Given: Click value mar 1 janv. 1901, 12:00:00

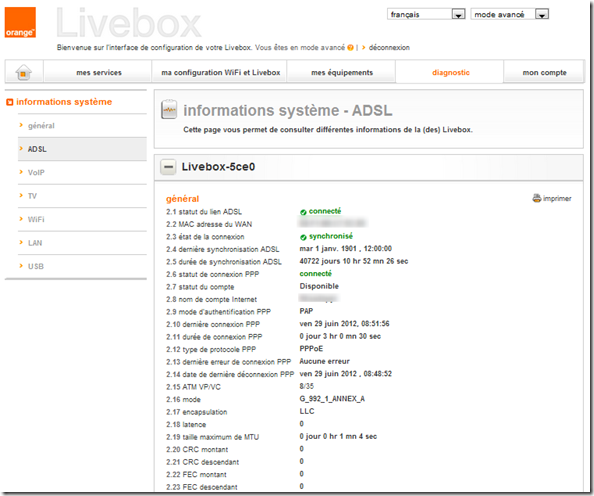Looking at the screenshot, I should [345, 249].
